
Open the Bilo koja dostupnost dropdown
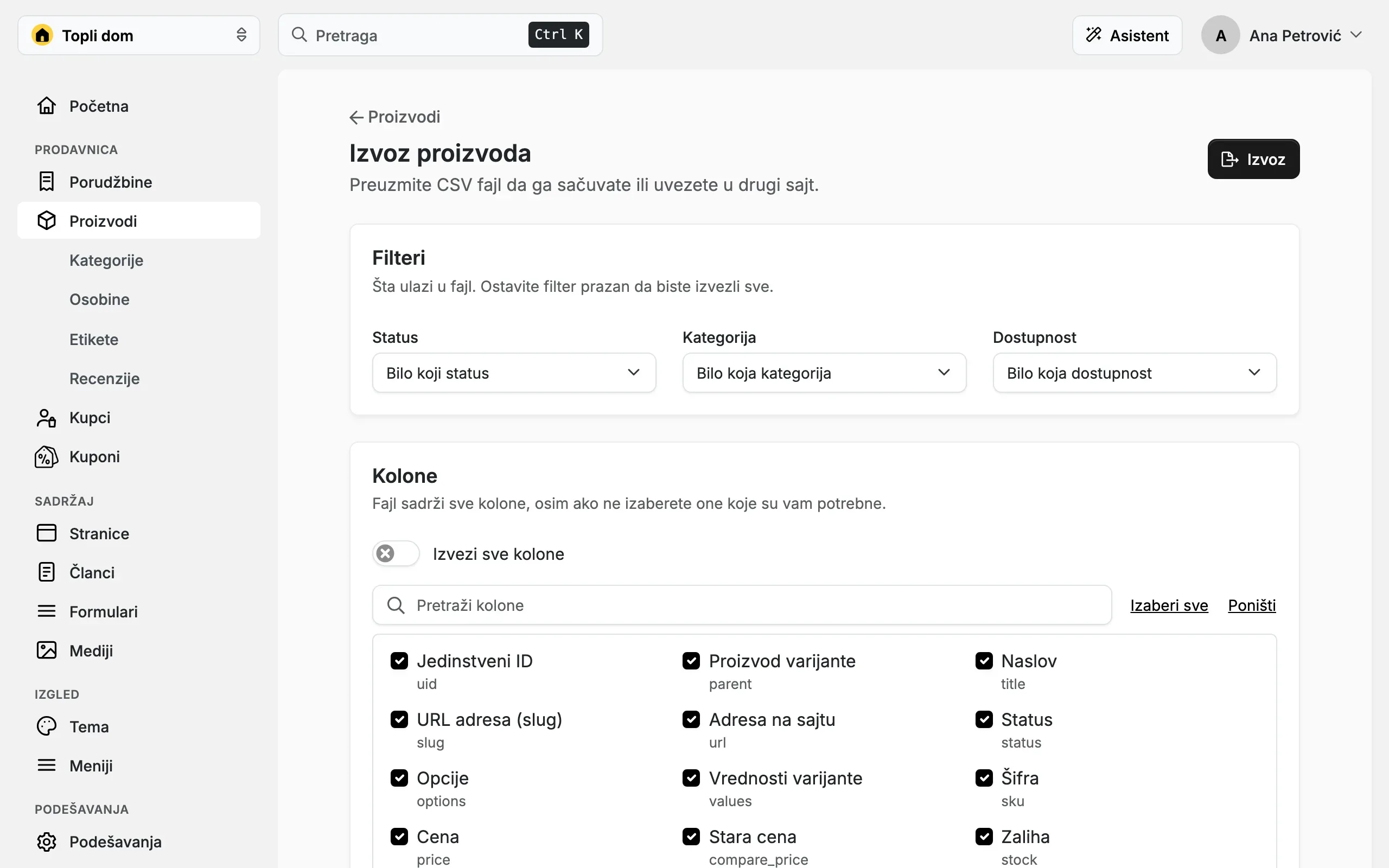1135,373
